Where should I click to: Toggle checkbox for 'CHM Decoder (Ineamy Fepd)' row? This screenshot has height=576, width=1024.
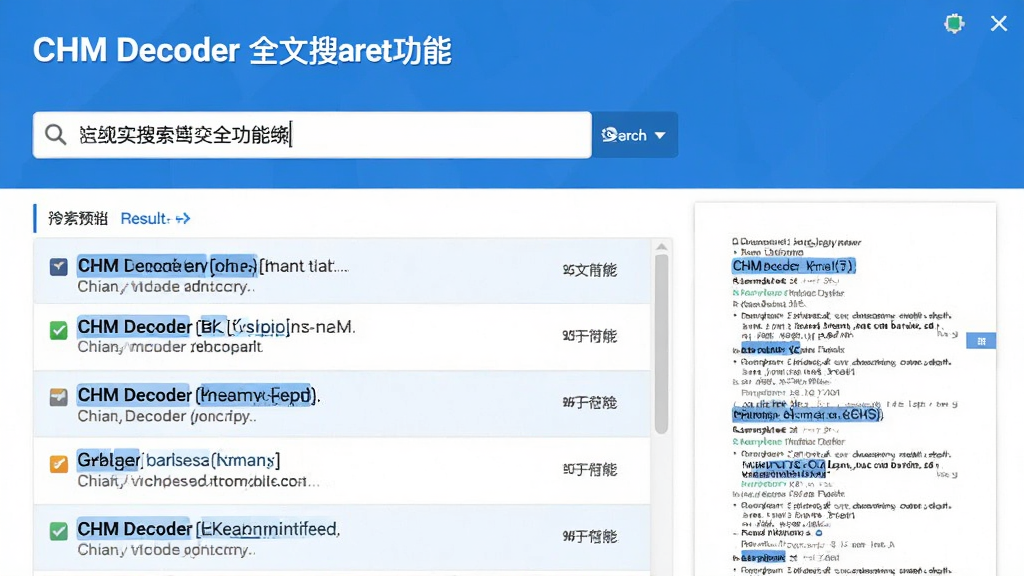pyautogui.click(x=59, y=397)
